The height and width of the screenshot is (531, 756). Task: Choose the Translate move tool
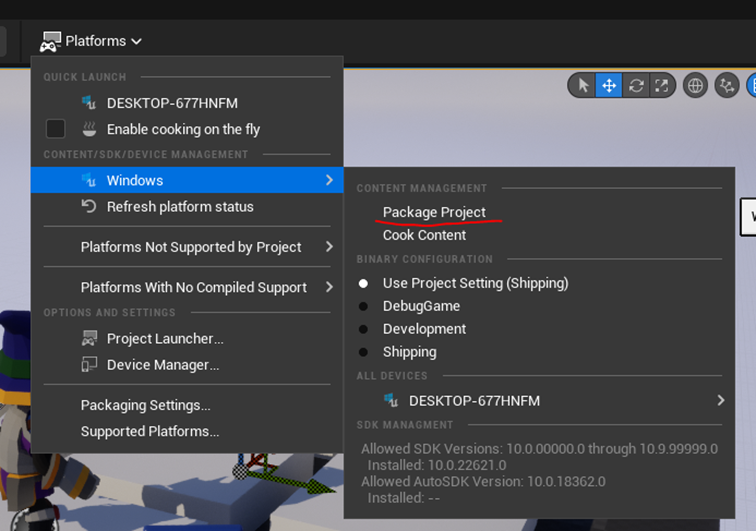coord(609,86)
